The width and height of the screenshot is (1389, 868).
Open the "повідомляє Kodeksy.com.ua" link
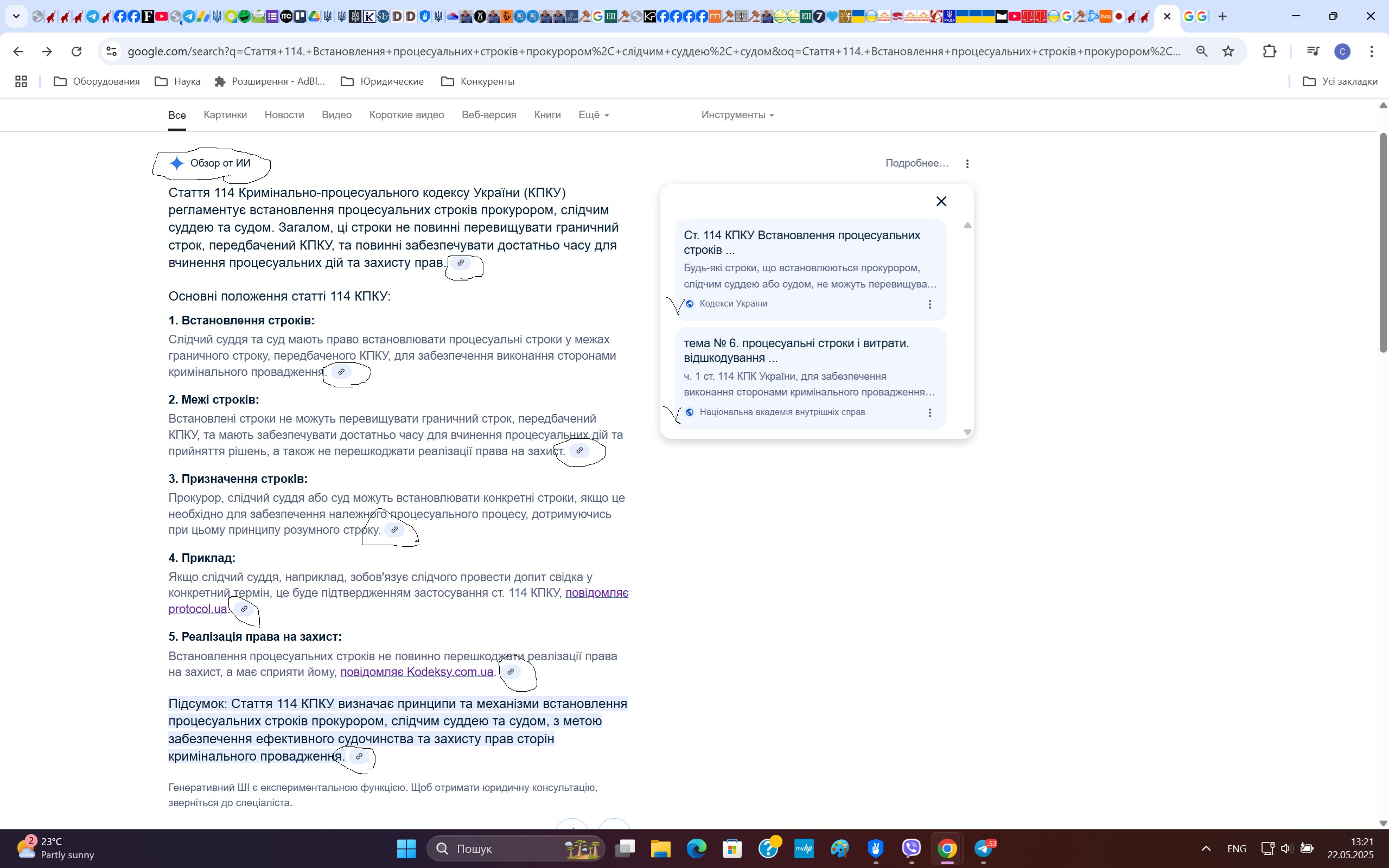click(x=417, y=672)
